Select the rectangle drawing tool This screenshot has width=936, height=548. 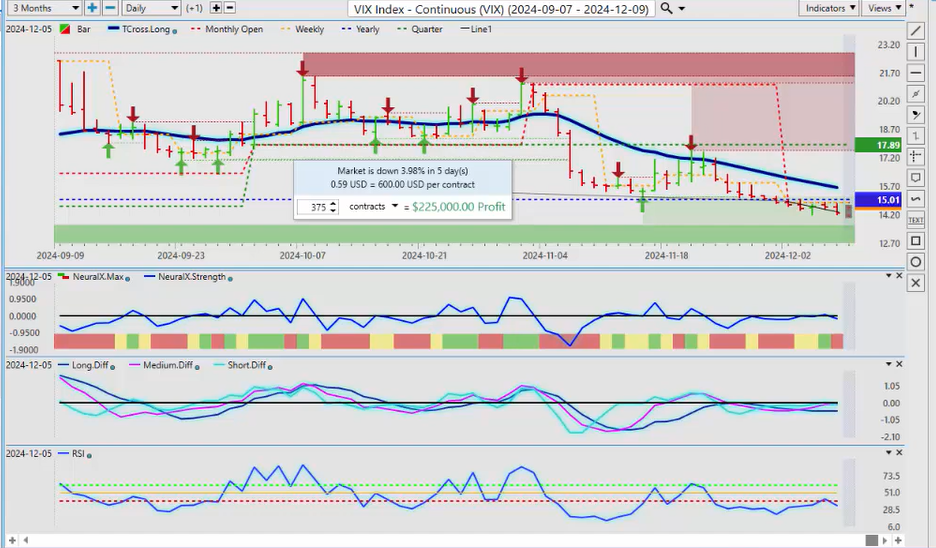(917, 241)
